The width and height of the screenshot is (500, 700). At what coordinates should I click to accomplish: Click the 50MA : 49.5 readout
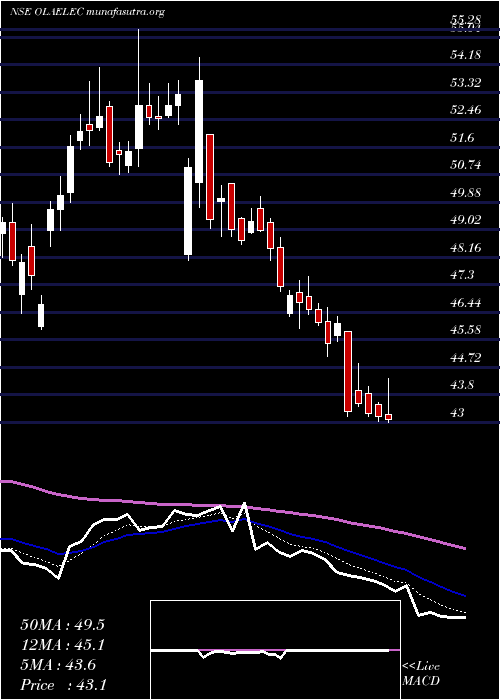[62, 625]
